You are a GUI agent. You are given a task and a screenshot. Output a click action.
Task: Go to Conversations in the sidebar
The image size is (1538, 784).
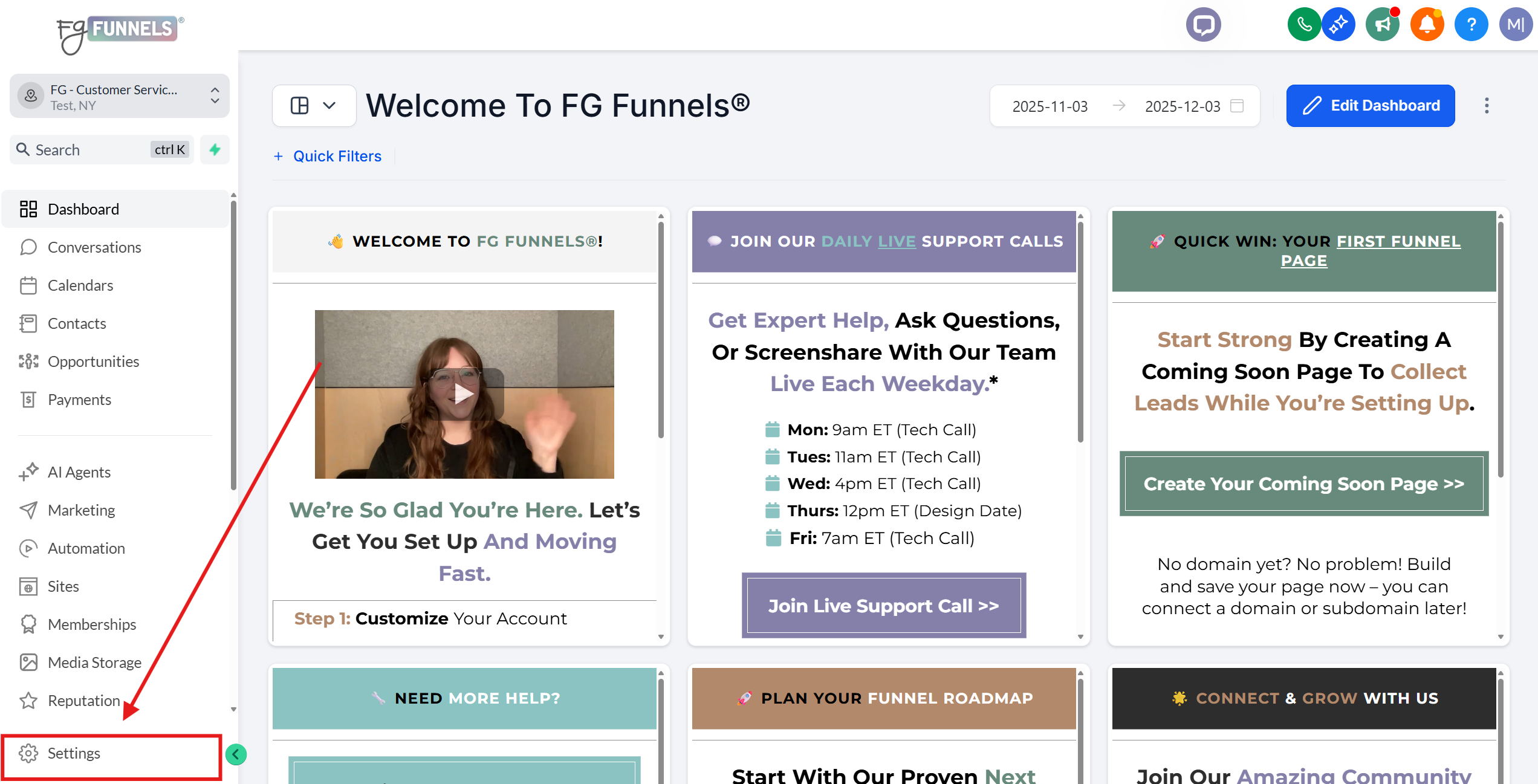(x=94, y=247)
